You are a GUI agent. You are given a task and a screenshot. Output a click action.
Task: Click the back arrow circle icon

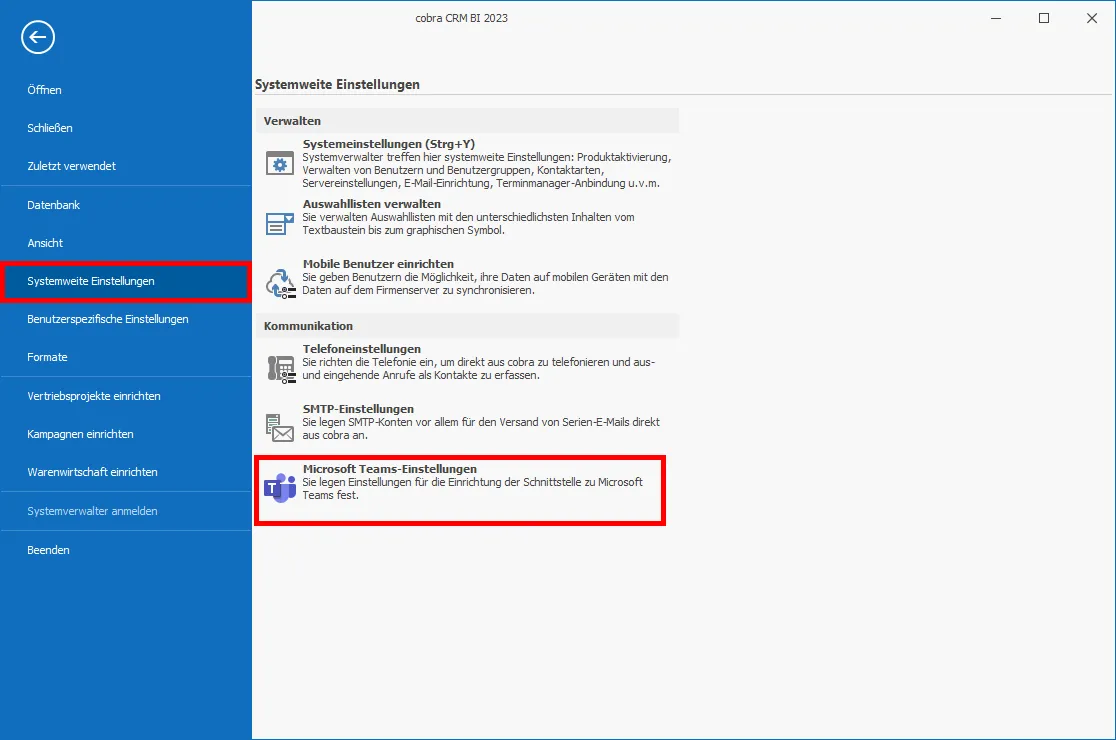point(38,37)
